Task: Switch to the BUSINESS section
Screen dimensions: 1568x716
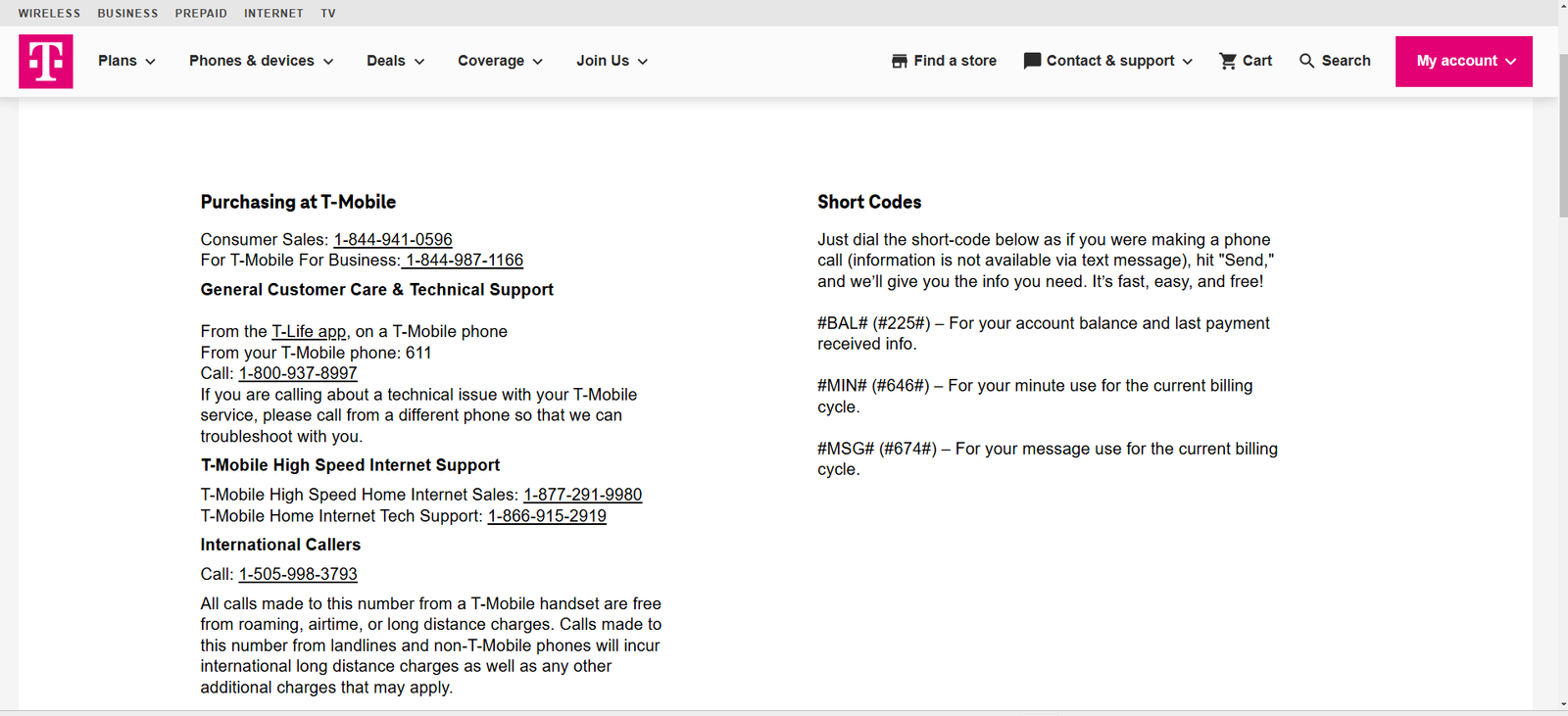Action: (126, 13)
